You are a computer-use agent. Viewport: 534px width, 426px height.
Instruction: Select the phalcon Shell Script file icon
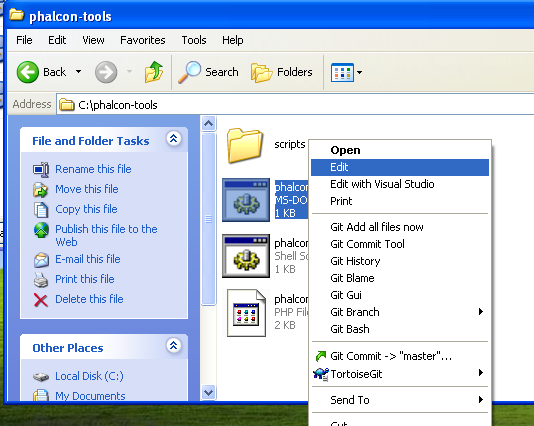(246, 256)
